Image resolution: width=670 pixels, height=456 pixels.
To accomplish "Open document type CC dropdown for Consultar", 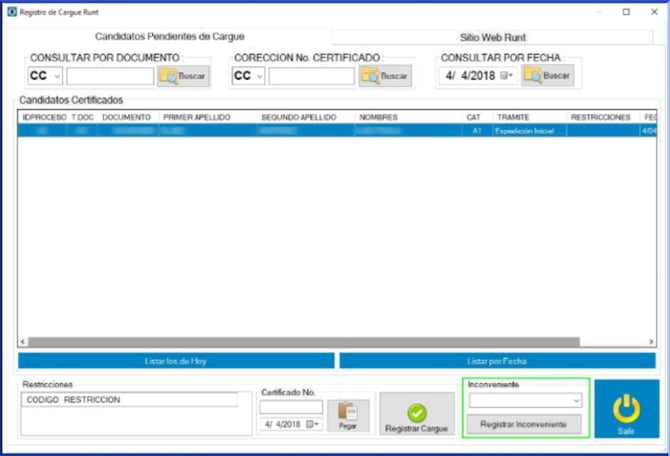I will [45, 76].
